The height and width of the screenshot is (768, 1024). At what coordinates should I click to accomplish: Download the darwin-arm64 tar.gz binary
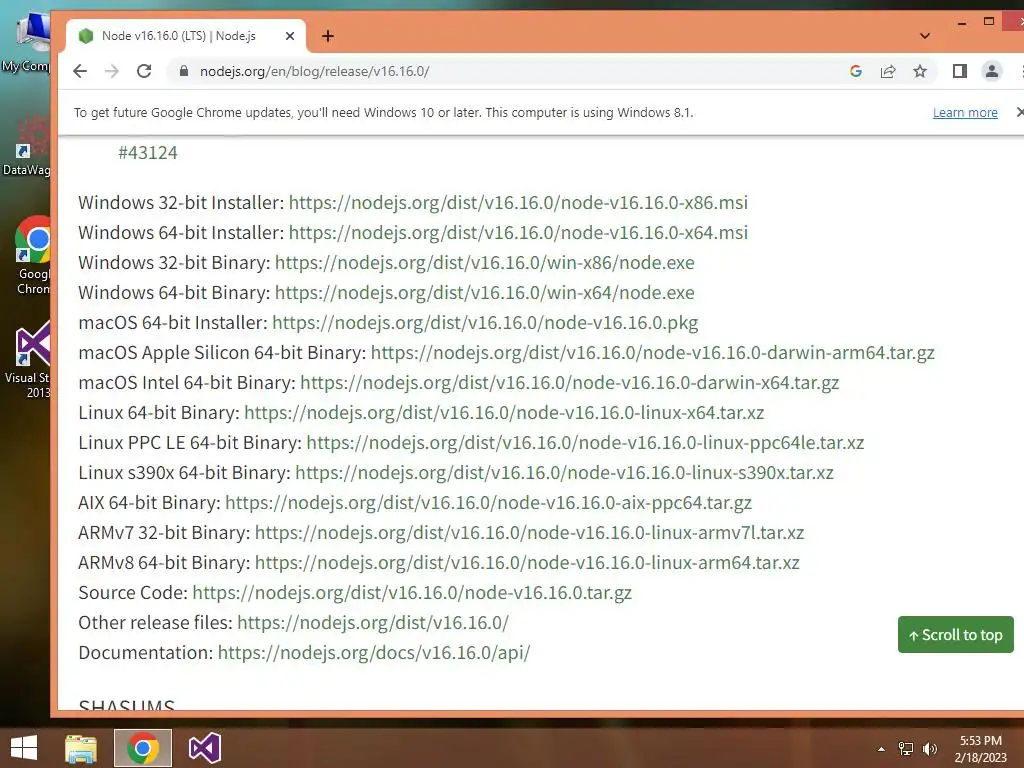(652, 353)
